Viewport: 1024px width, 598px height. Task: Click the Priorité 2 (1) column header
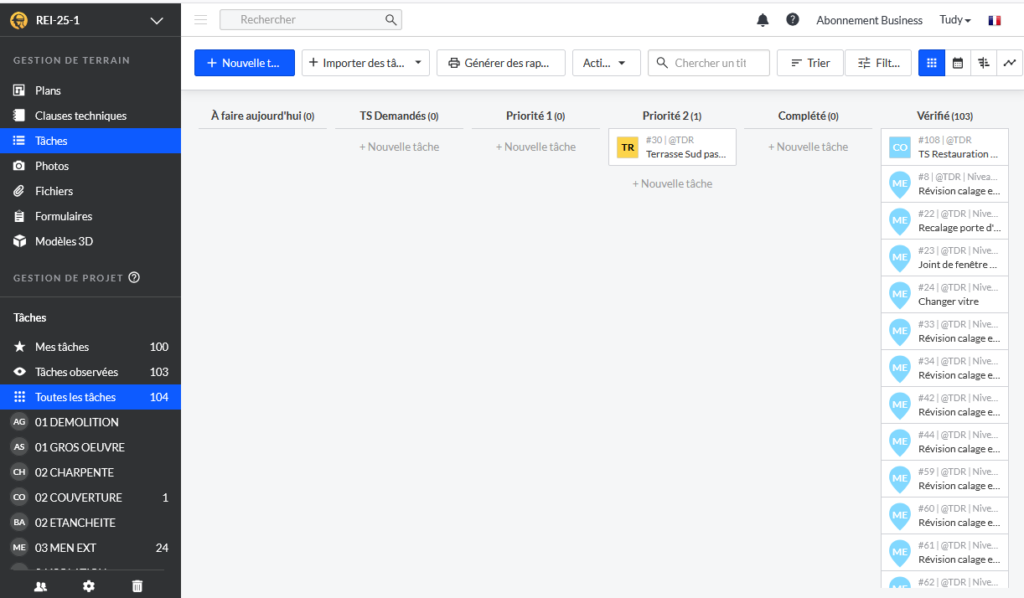pyautogui.click(x=672, y=116)
